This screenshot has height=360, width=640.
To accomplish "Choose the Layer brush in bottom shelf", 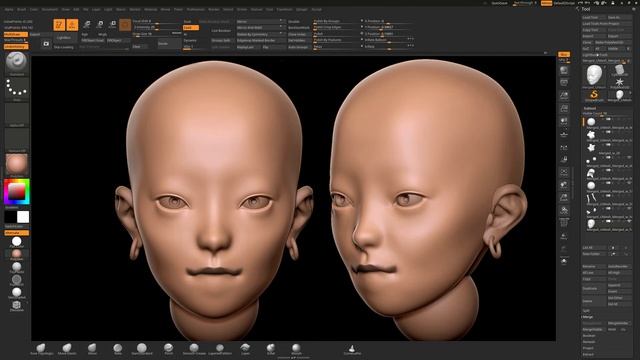I will (x=245, y=349).
